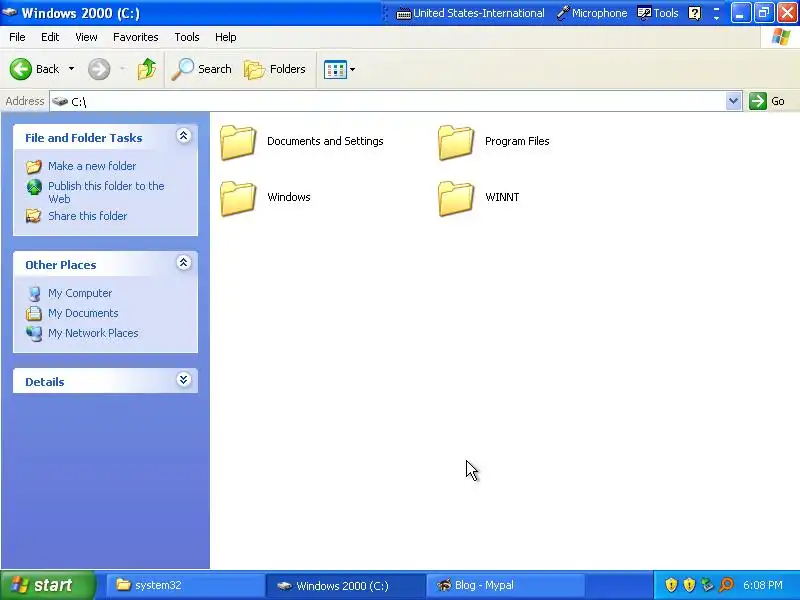Go to My Documents link
This screenshot has height=600, width=800.
tap(83, 313)
